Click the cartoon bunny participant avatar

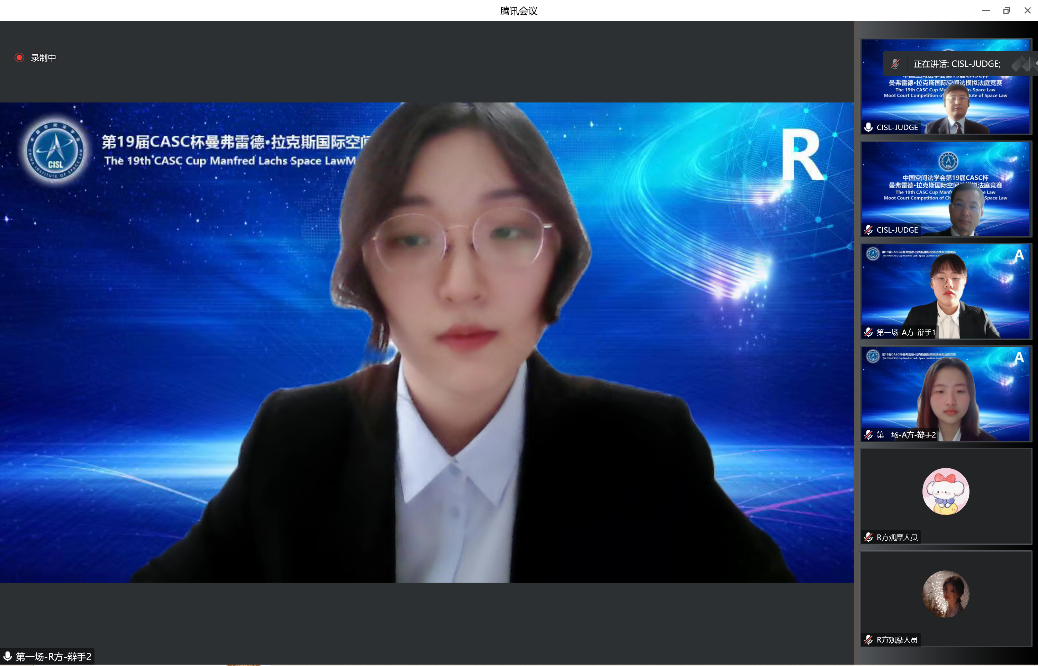pyautogui.click(x=945, y=491)
